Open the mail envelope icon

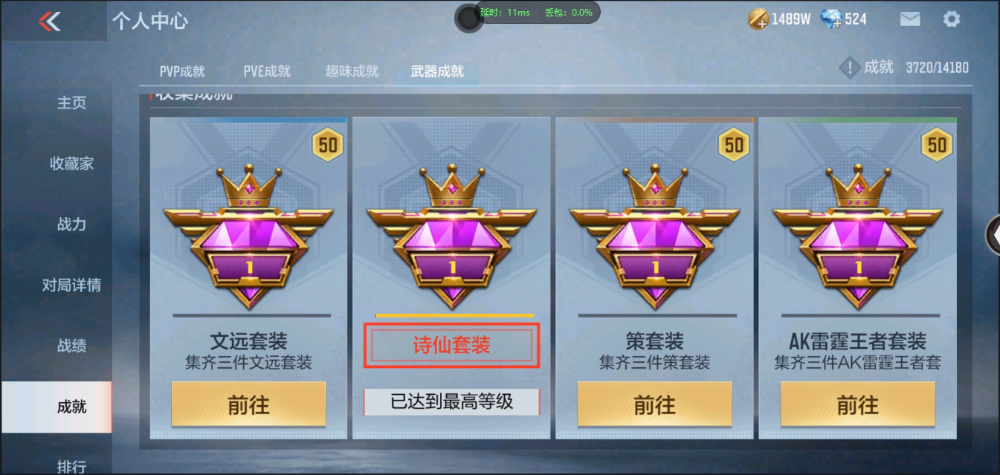click(910, 19)
